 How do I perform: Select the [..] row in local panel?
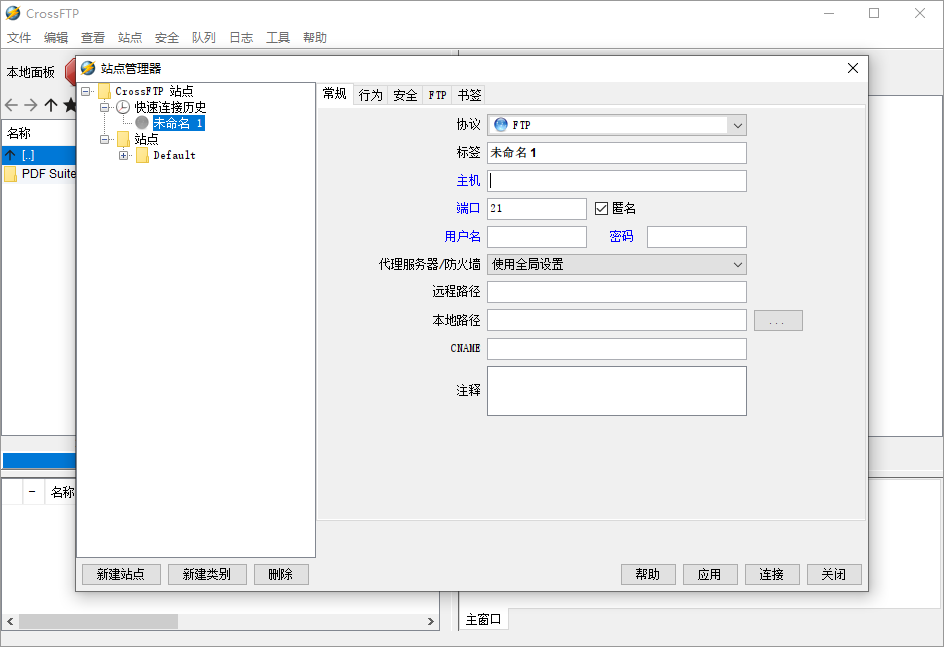point(39,155)
